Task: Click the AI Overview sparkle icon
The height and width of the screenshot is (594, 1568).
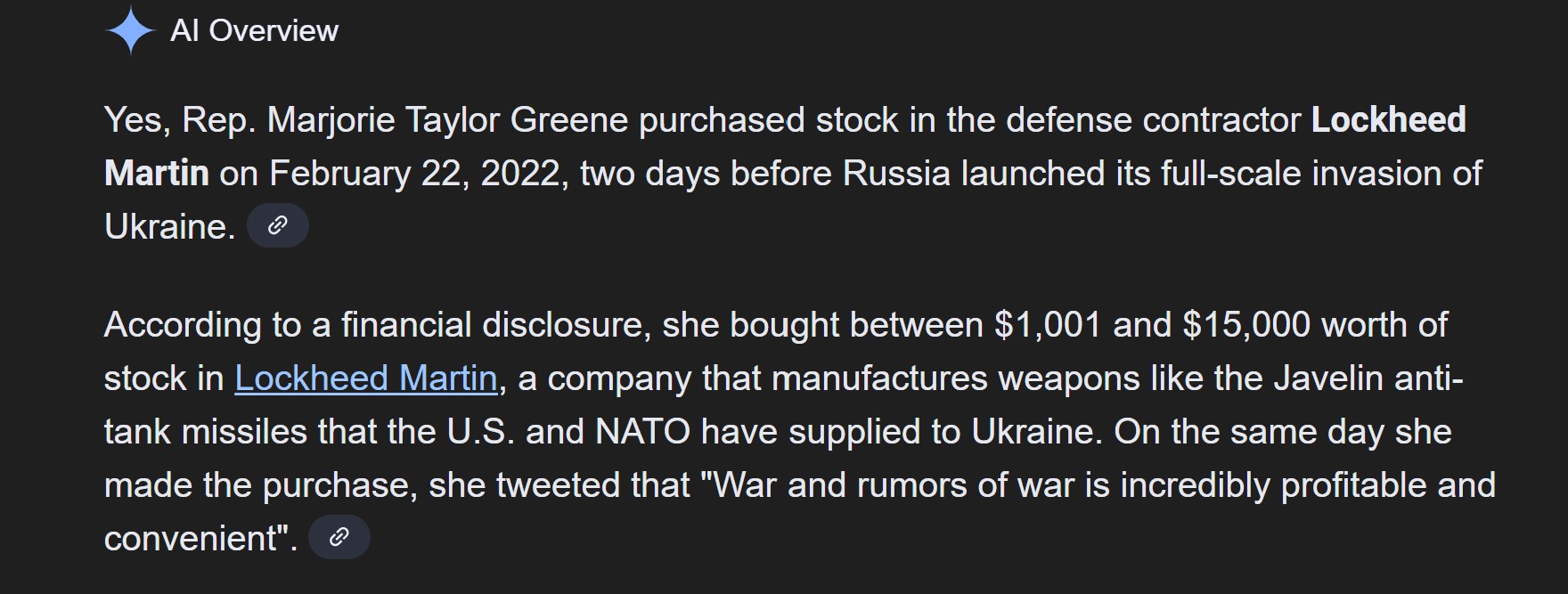Action: [x=130, y=30]
